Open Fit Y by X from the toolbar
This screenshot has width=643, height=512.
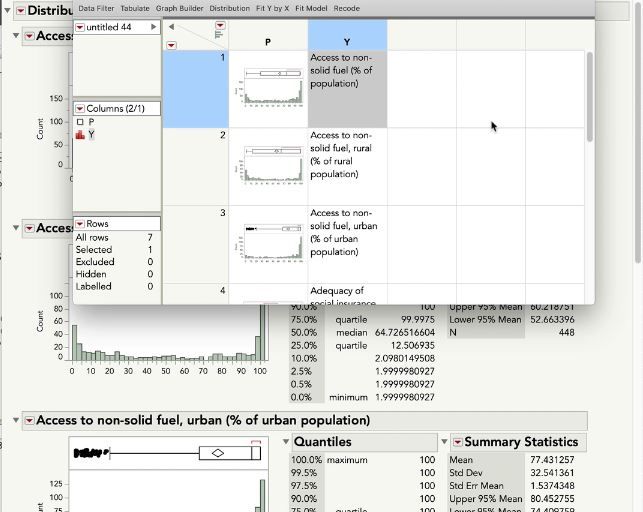click(x=272, y=8)
